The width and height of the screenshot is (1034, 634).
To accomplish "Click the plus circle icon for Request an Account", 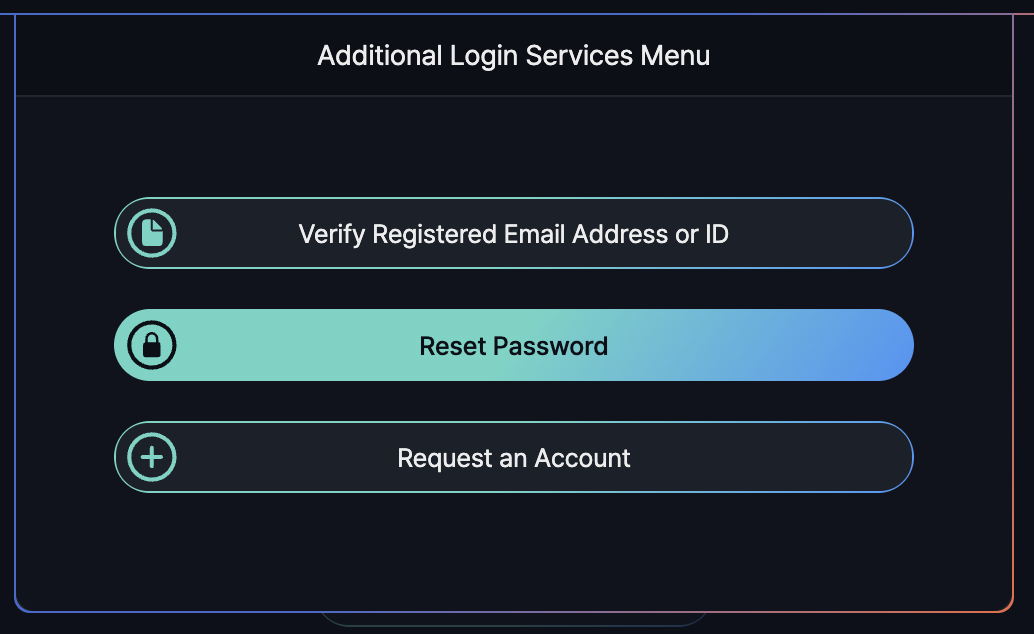I will point(152,458).
